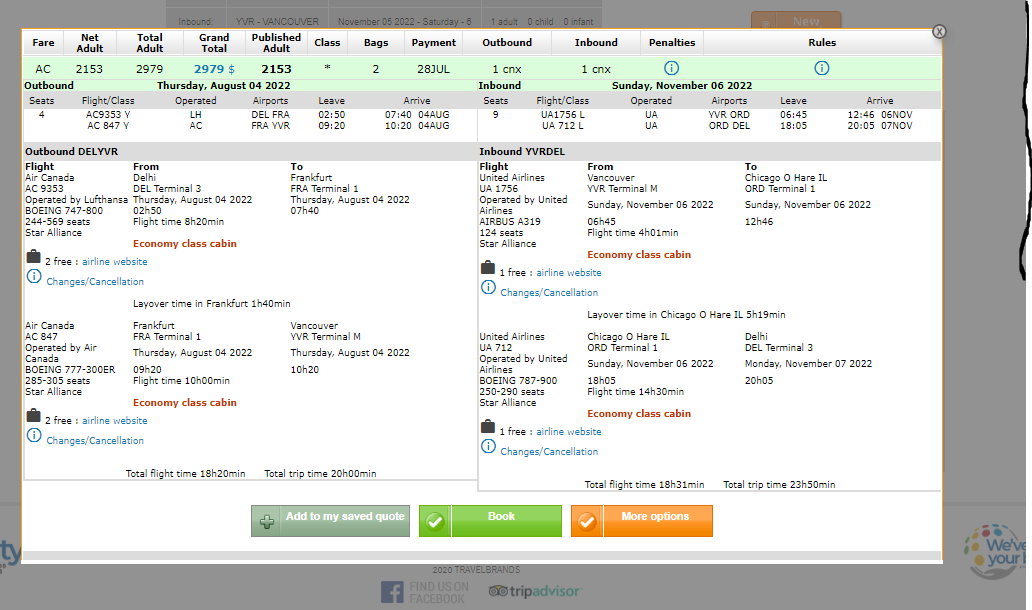1032x610 pixels.
Task: Click the Grand Total 2979 $ amount
Action: [214, 69]
